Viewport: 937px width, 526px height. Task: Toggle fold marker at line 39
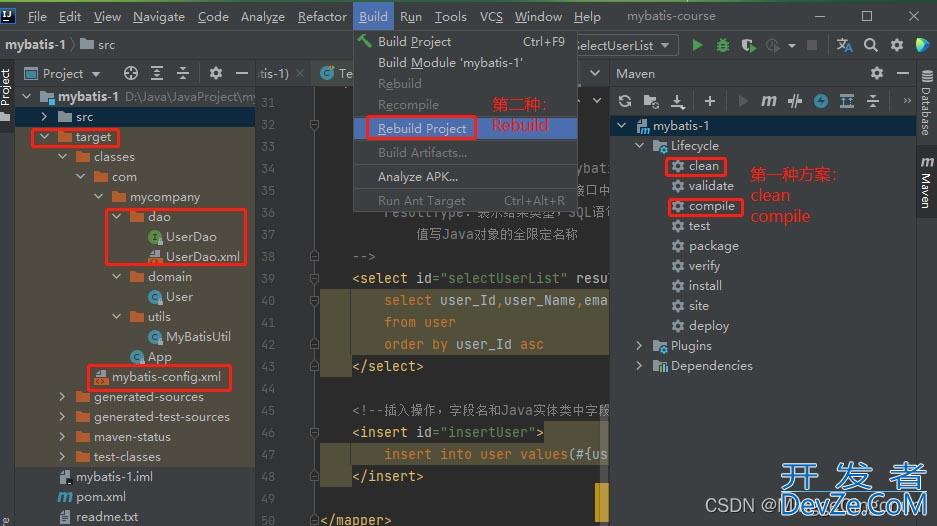tap(314, 278)
